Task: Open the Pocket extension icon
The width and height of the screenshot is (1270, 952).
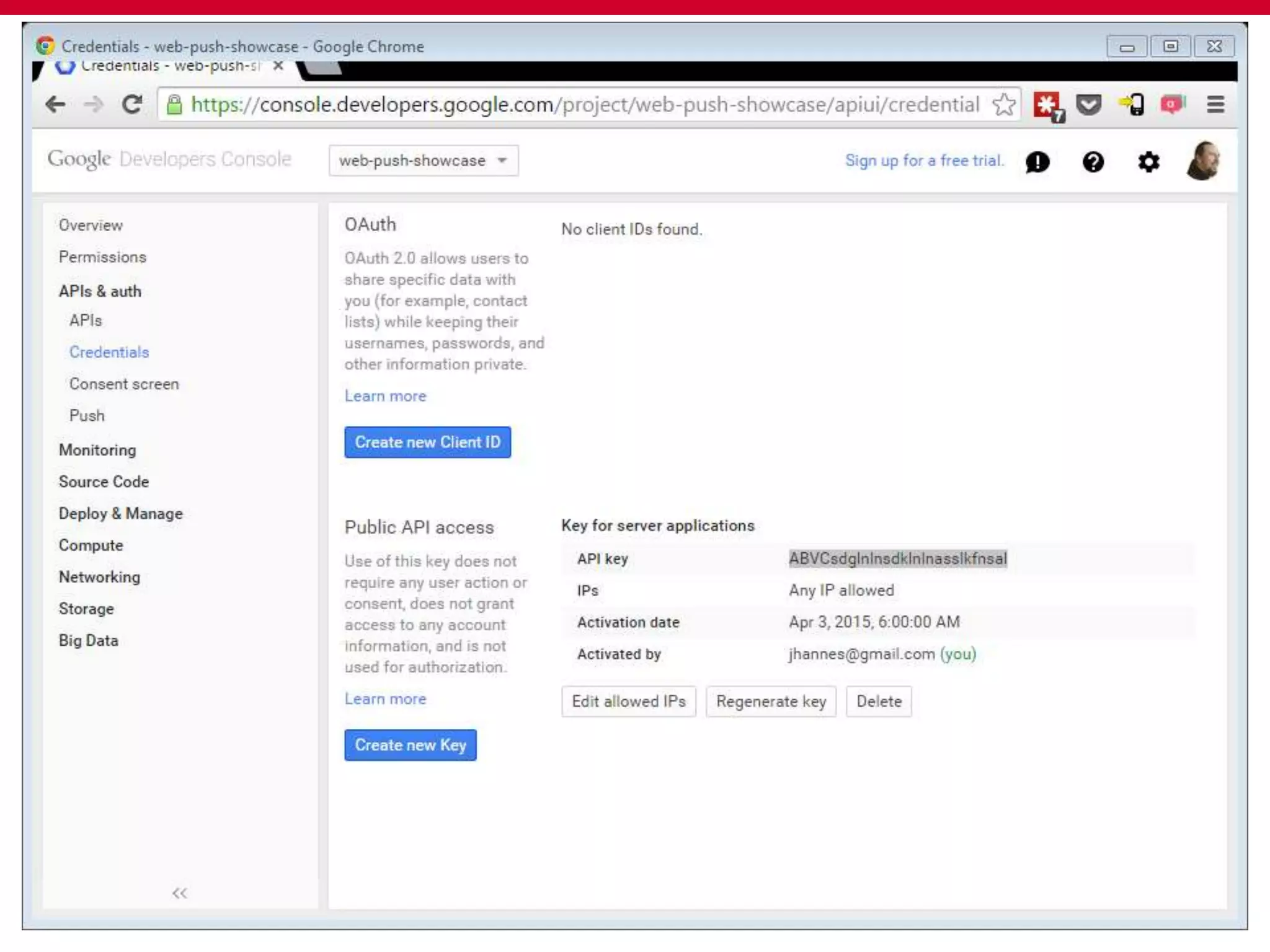Action: (x=1088, y=104)
